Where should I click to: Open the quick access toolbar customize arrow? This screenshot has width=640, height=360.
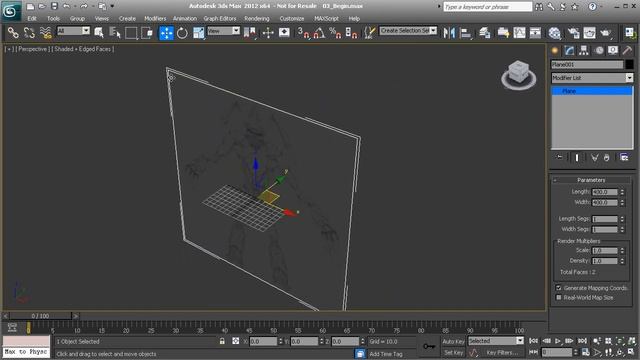coord(112,6)
